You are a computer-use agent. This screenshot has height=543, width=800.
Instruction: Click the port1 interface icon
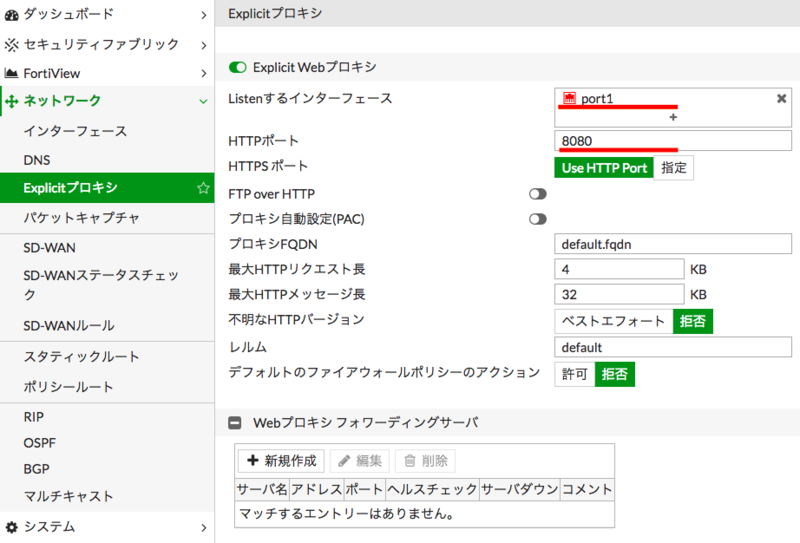[569, 97]
